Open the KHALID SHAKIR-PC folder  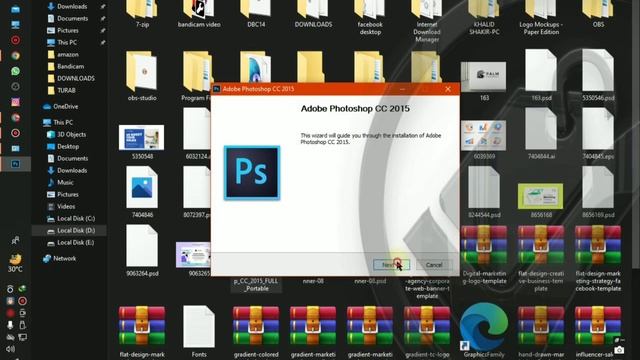(x=484, y=18)
